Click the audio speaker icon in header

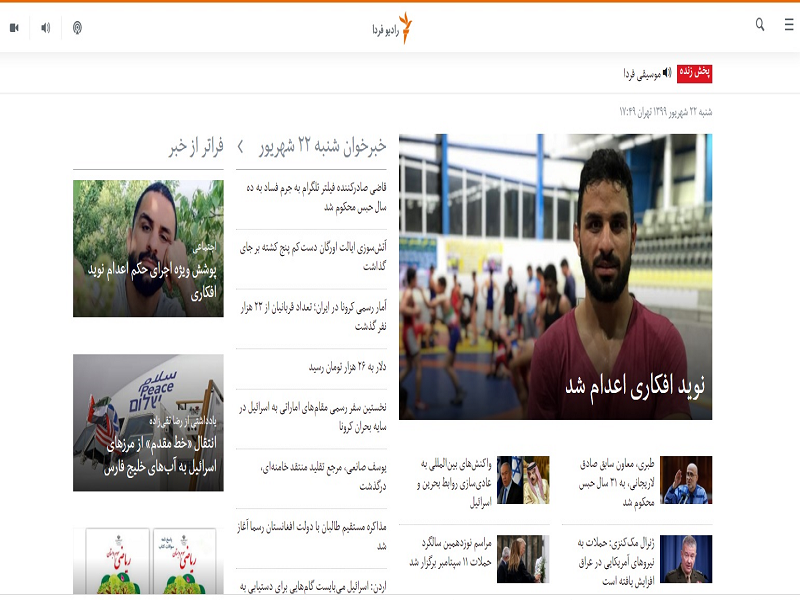45,27
